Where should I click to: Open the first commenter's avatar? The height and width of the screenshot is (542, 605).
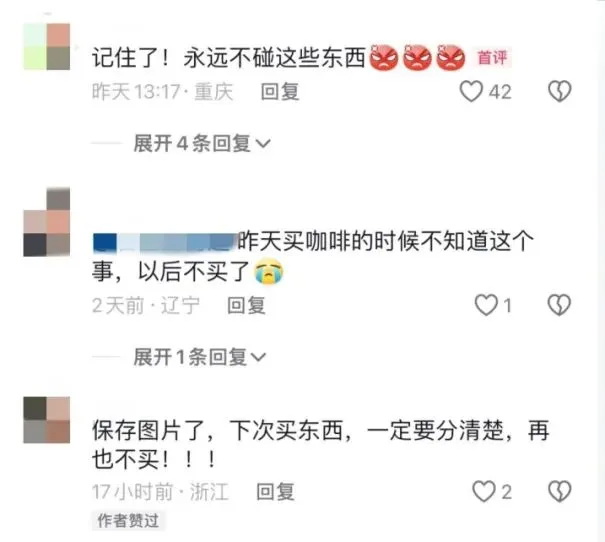(47, 47)
